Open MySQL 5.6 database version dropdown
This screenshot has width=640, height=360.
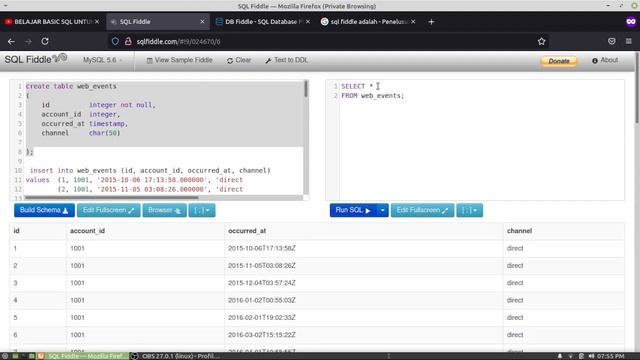(102, 60)
